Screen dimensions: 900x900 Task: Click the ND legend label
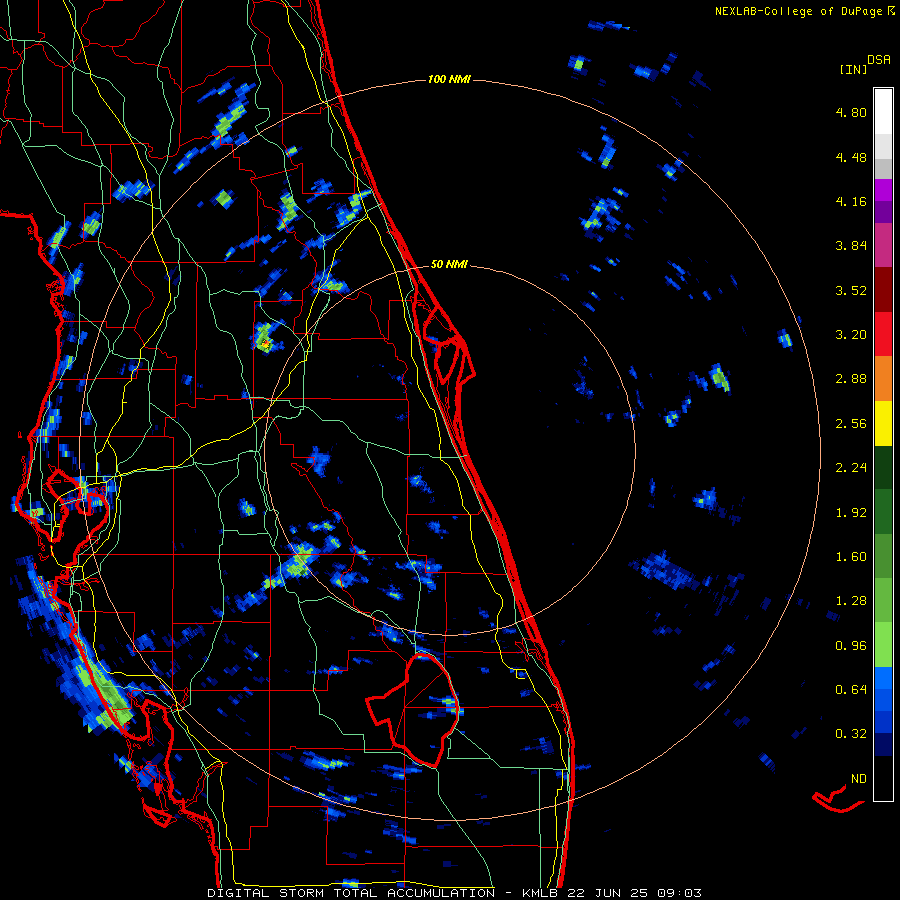859,779
